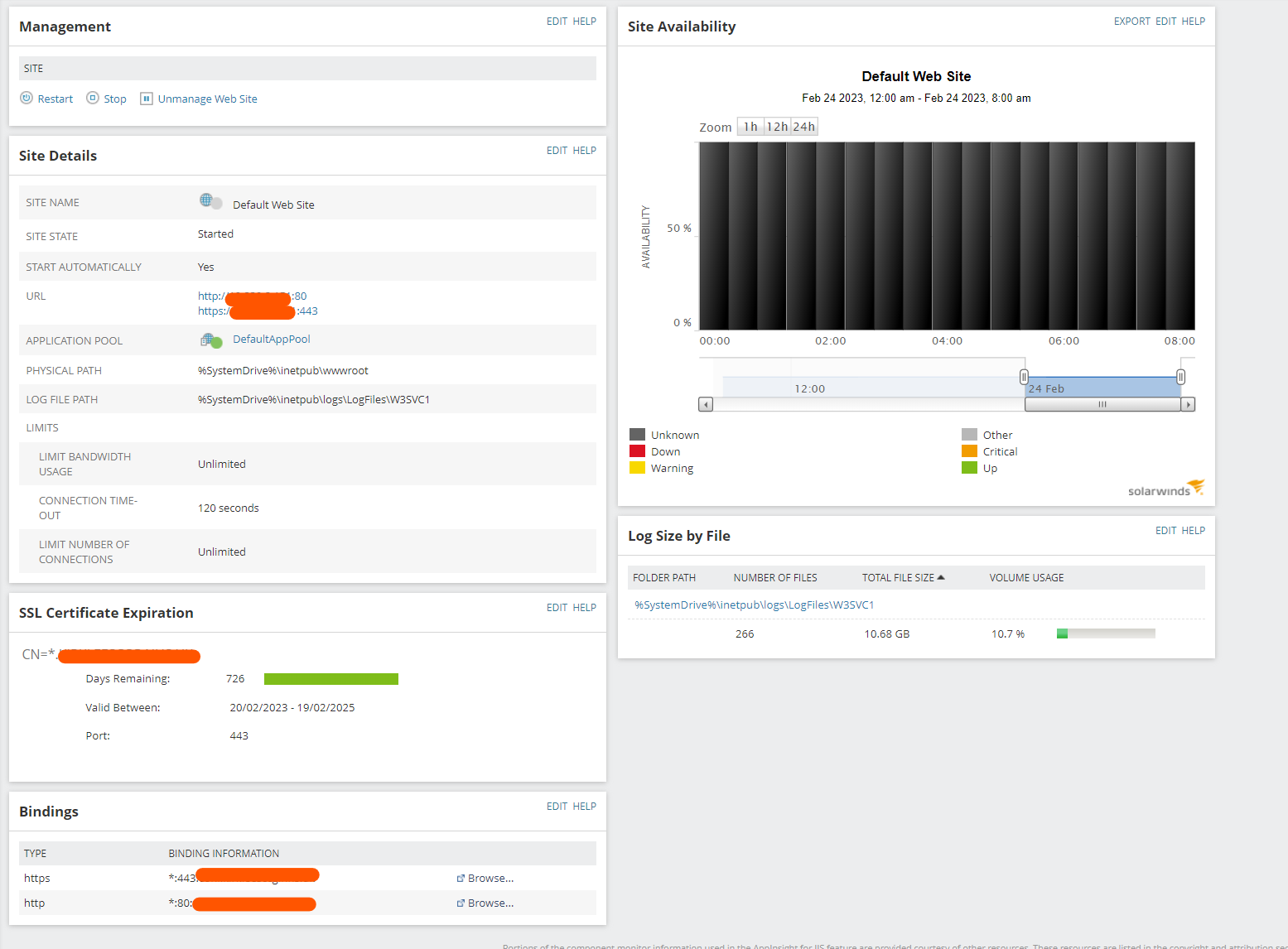Image resolution: width=1288 pixels, height=949 pixels.
Task: Set chart zoom to 24h
Action: point(804,127)
